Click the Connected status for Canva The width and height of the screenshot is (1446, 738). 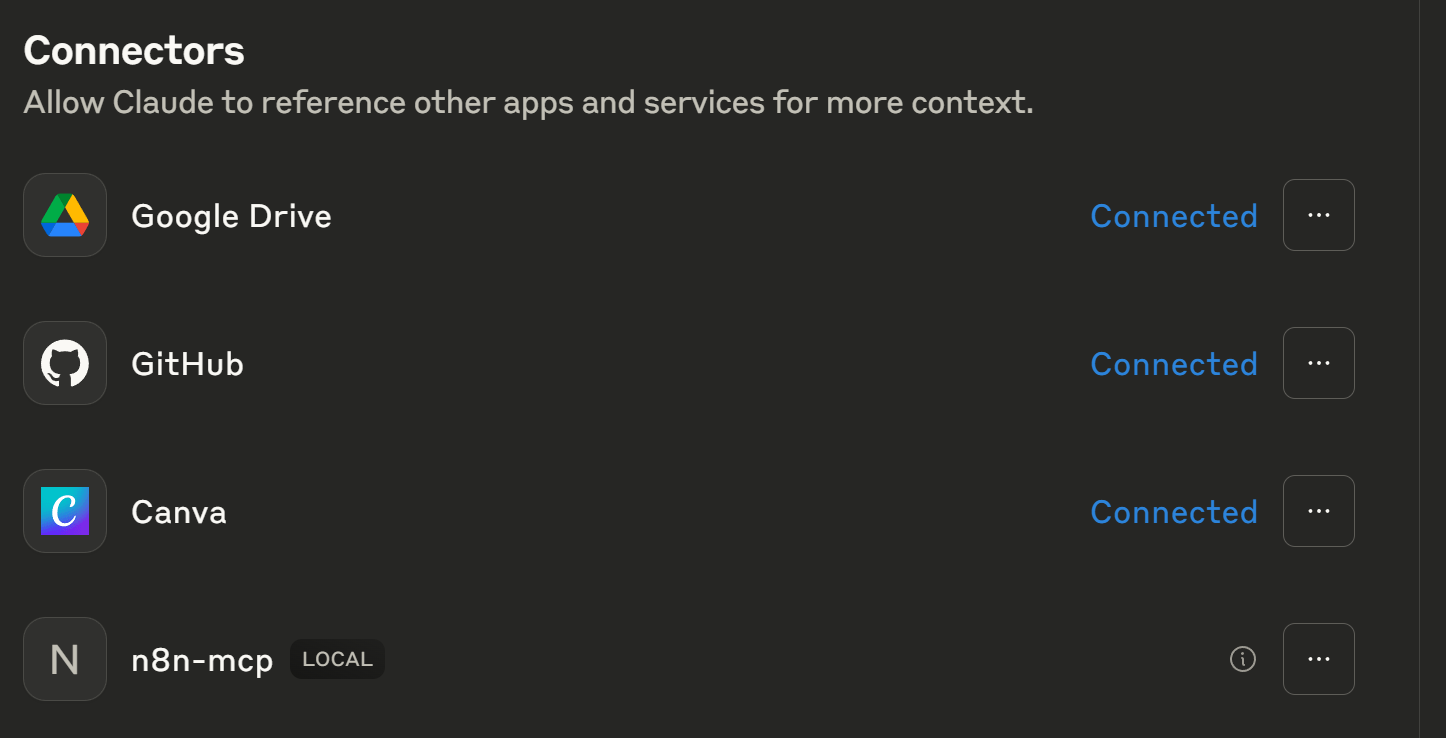(1173, 512)
